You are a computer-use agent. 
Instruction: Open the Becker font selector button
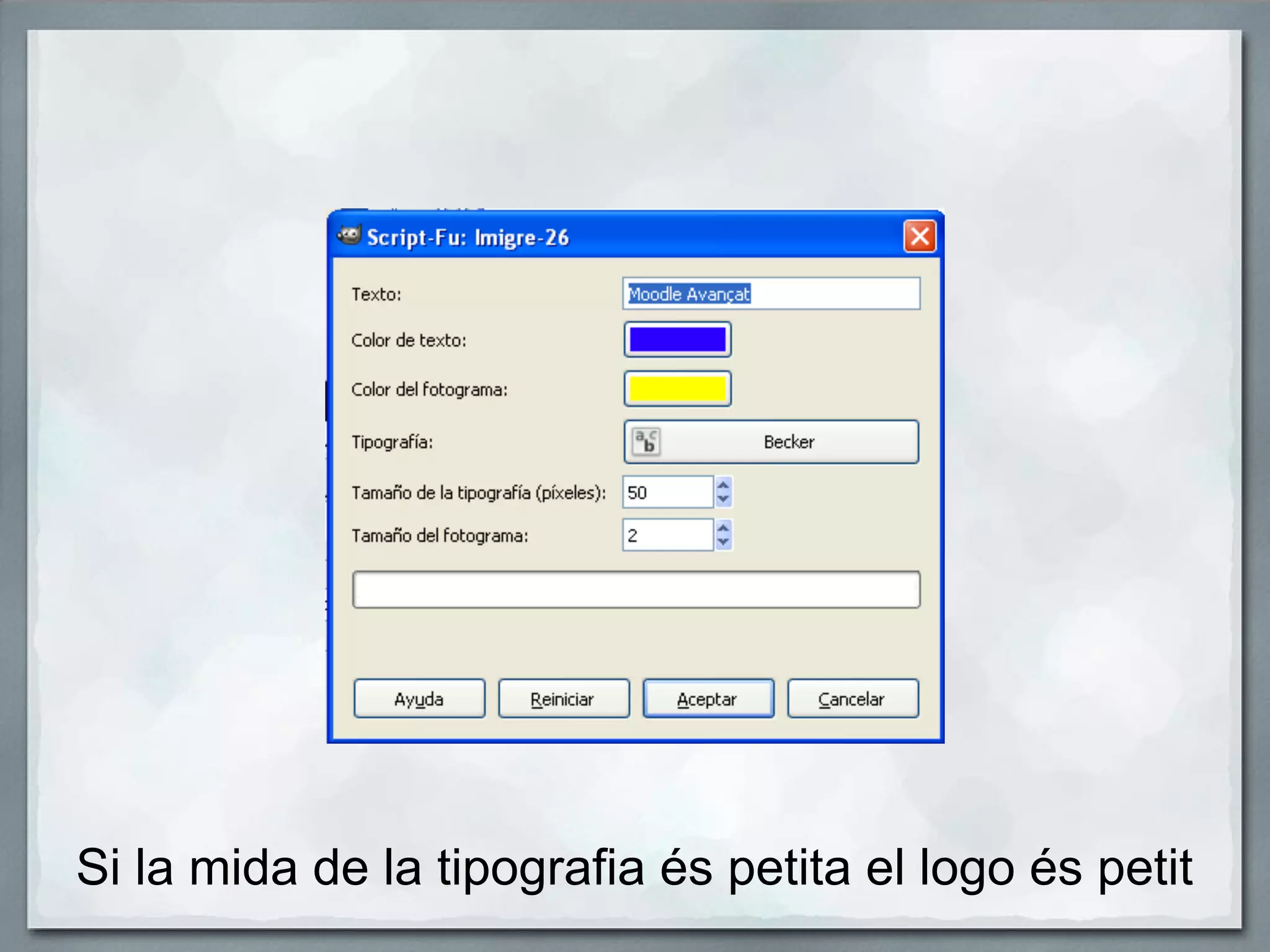pyautogui.click(x=771, y=442)
